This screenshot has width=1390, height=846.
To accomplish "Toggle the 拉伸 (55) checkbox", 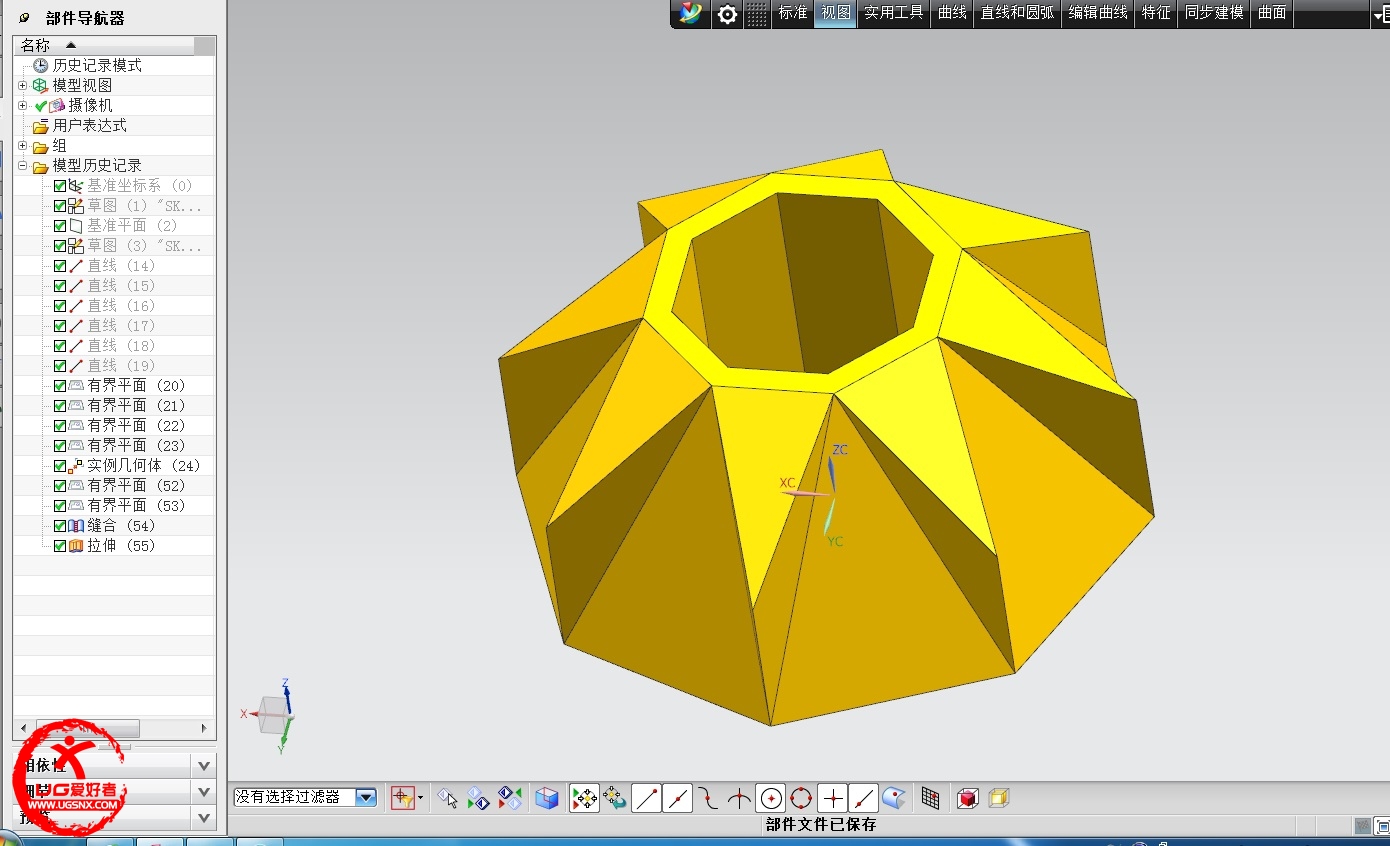I will [60, 546].
